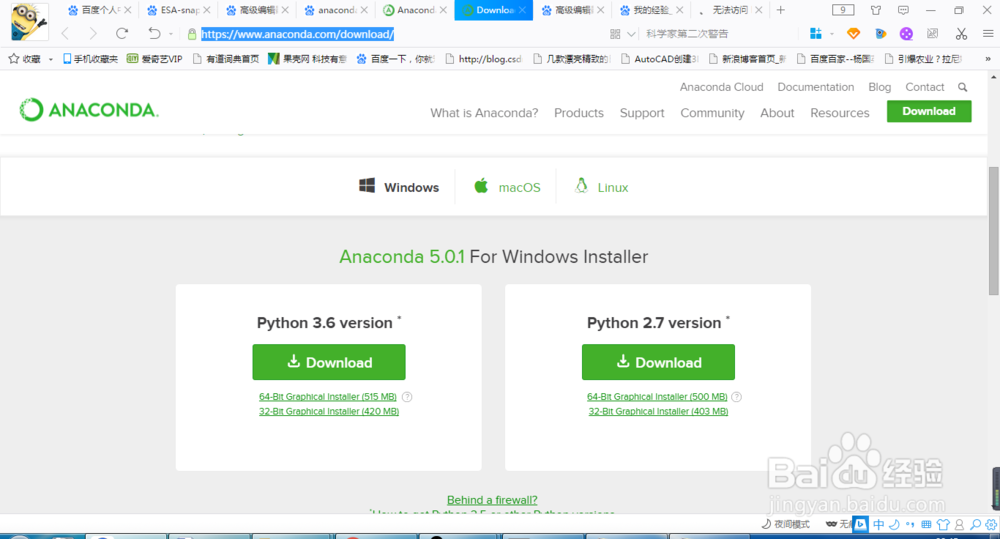The image size is (1000, 539).
Task: Open the Anaconda Cloud link
Action: point(721,87)
